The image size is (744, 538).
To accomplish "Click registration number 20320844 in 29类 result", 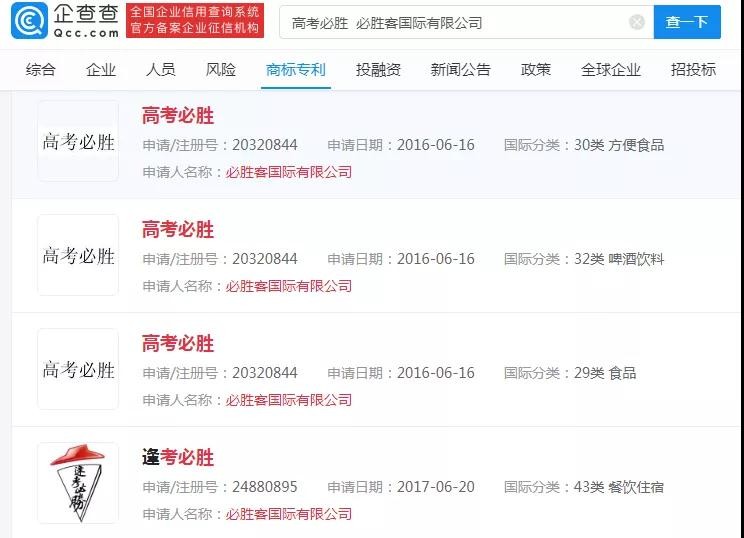I will click(x=265, y=373).
